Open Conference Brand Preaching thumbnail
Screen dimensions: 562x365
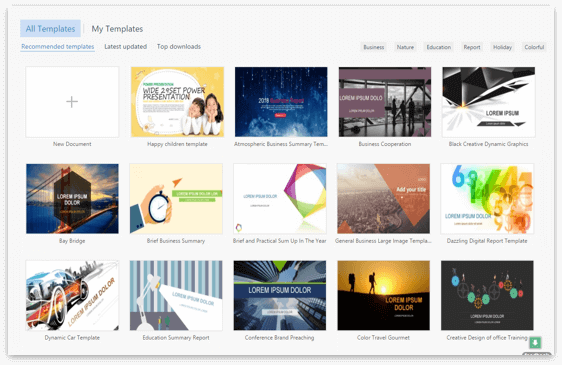pyautogui.click(x=280, y=295)
